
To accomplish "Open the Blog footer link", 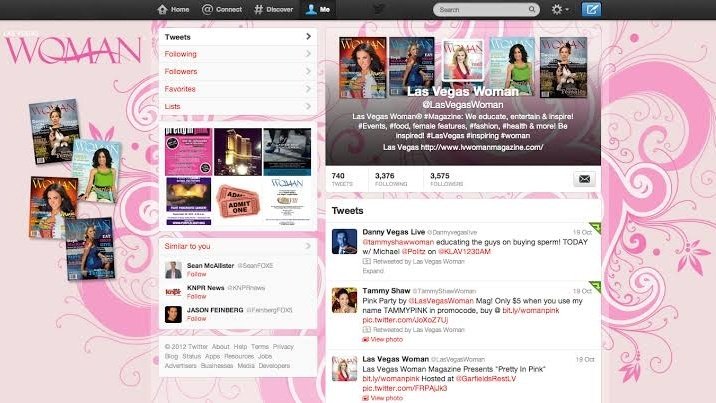I will point(171,356).
